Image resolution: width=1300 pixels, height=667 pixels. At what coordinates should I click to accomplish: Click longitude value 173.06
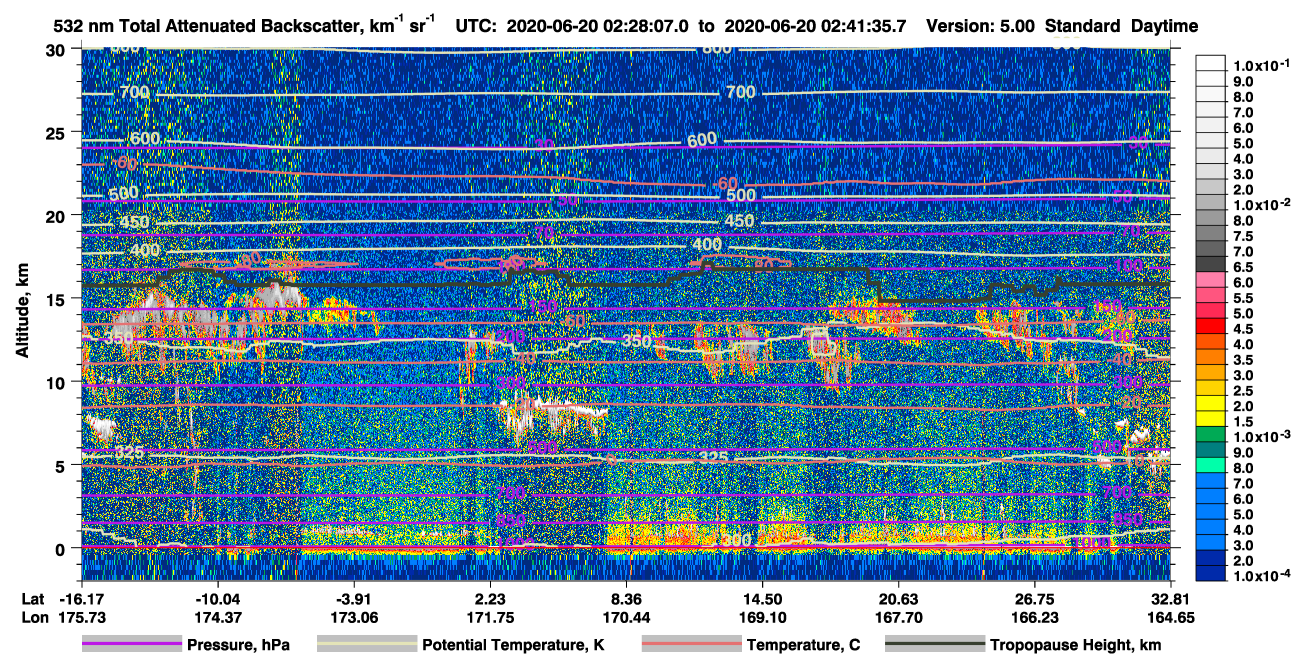355,618
